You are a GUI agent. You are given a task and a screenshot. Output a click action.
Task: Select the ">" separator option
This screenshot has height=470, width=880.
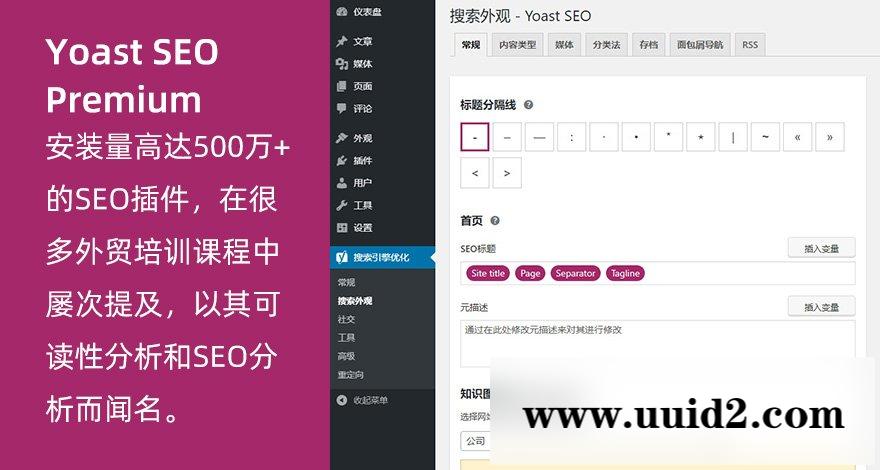click(x=507, y=173)
